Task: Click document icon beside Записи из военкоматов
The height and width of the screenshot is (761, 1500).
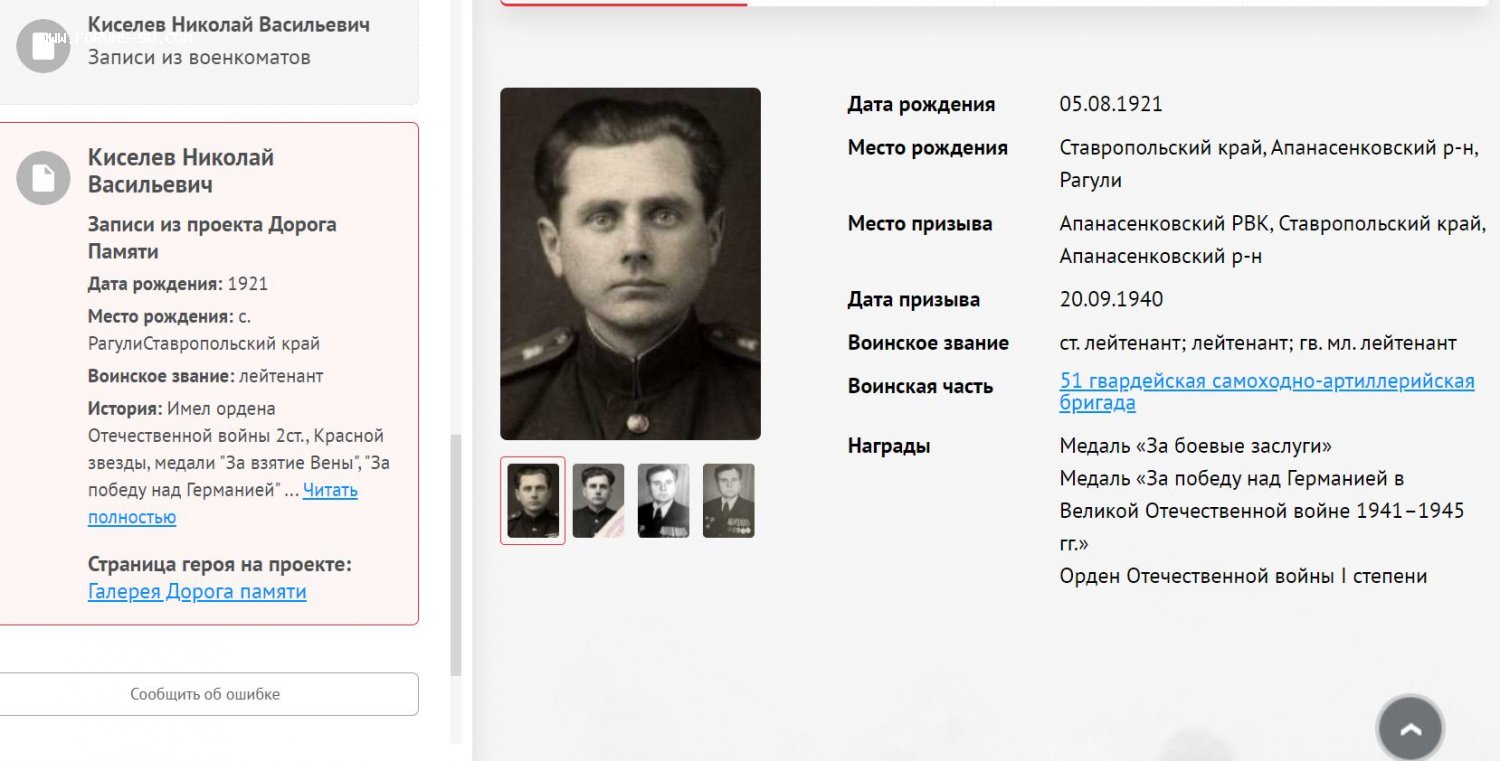Action: 43,46
